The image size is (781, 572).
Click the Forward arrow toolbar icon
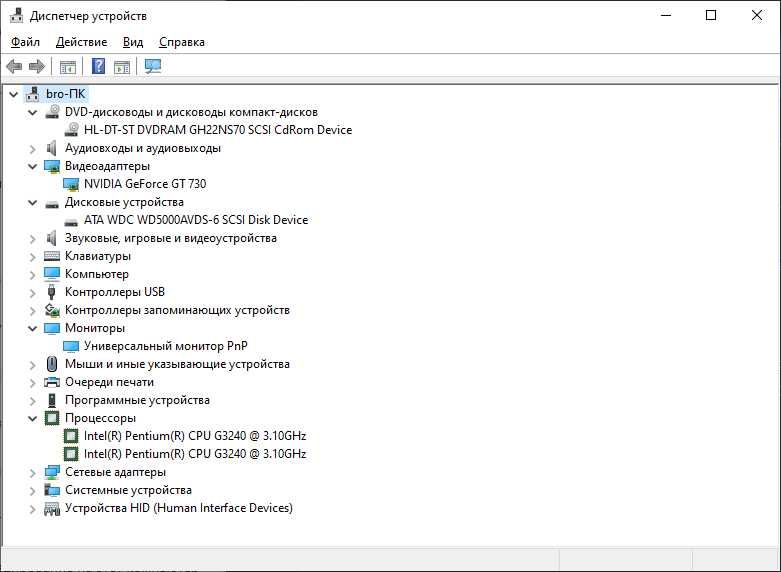(37, 66)
